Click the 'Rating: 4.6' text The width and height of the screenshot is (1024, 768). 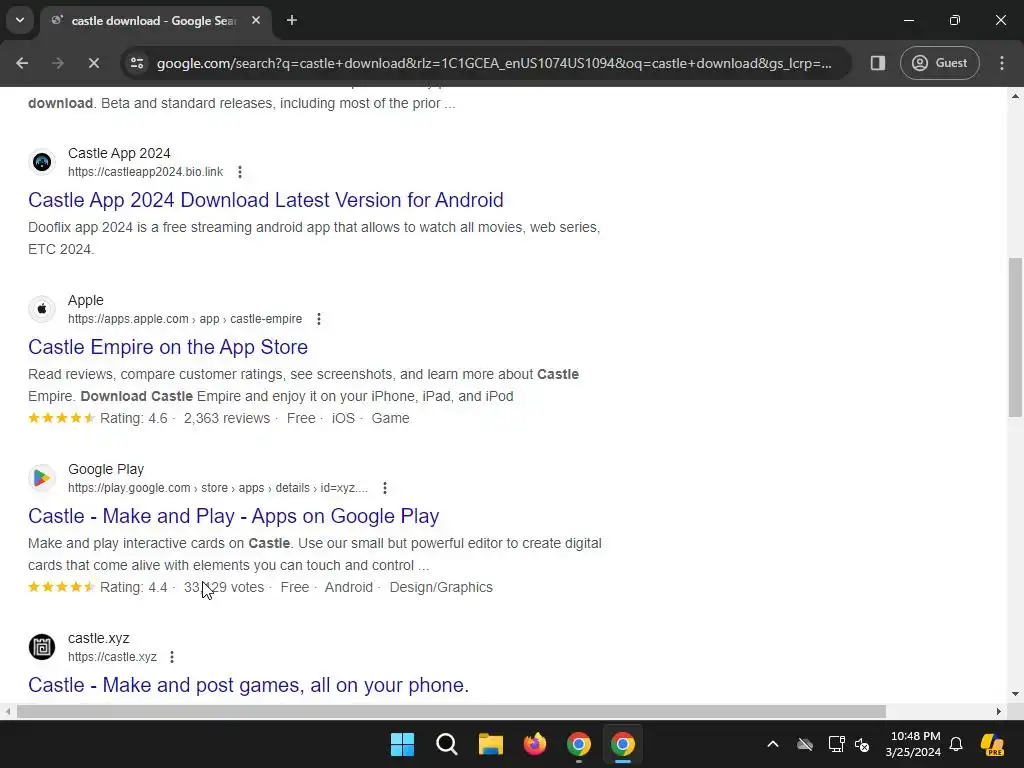(133, 419)
